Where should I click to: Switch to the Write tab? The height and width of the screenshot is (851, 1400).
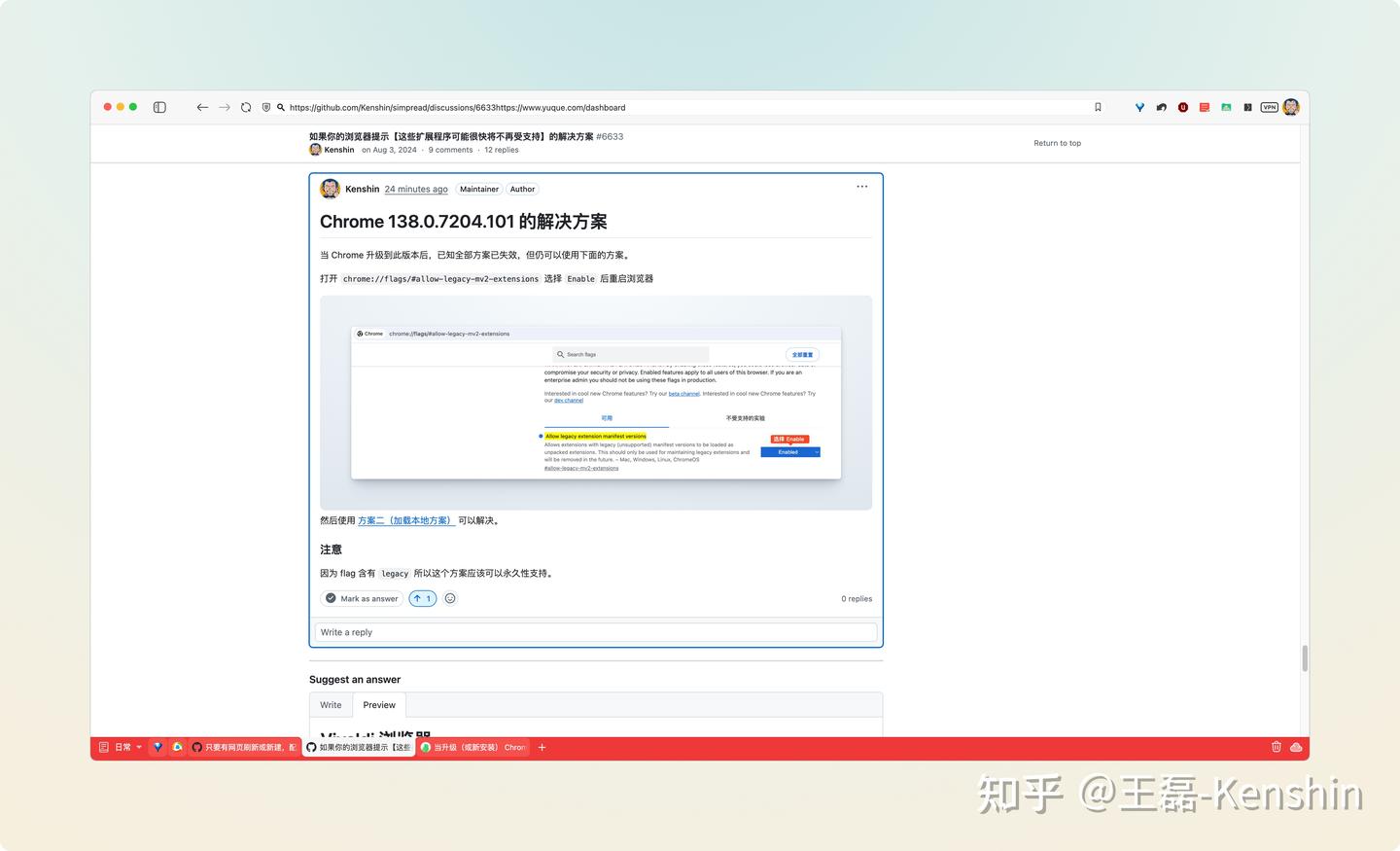point(331,705)
